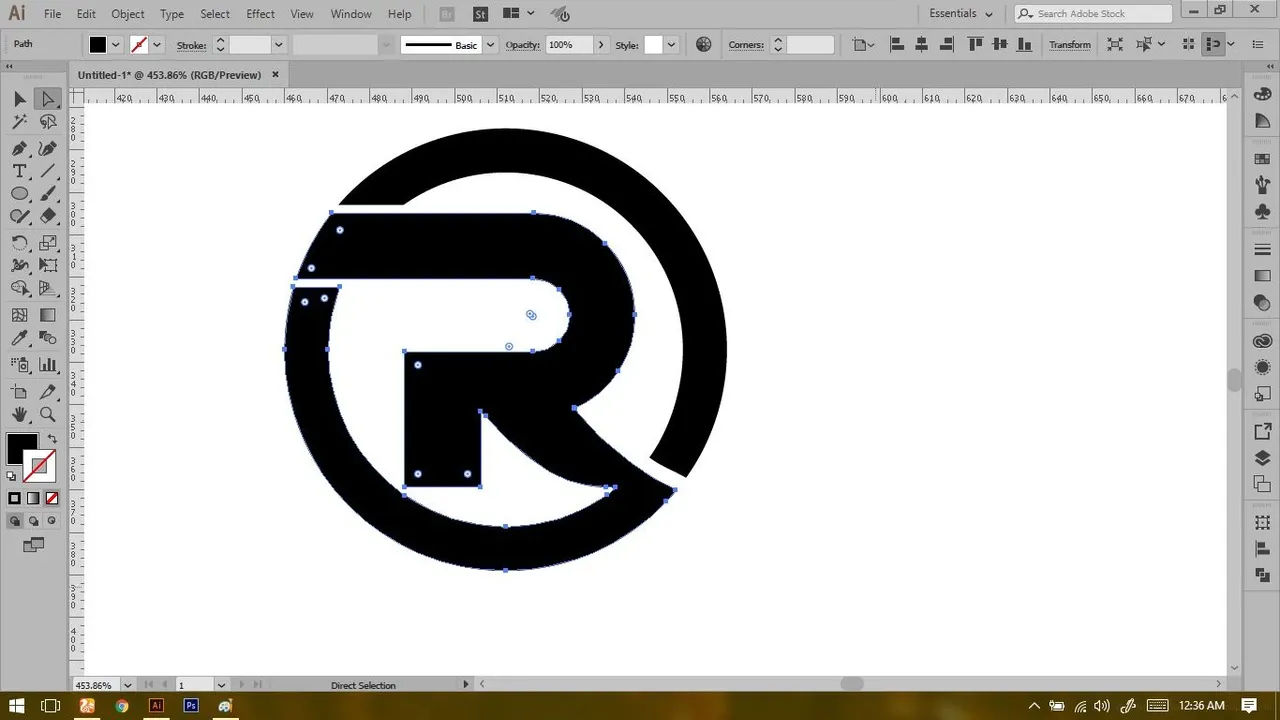
Task: Select the Free Transform tool
Action: (47, 265)
